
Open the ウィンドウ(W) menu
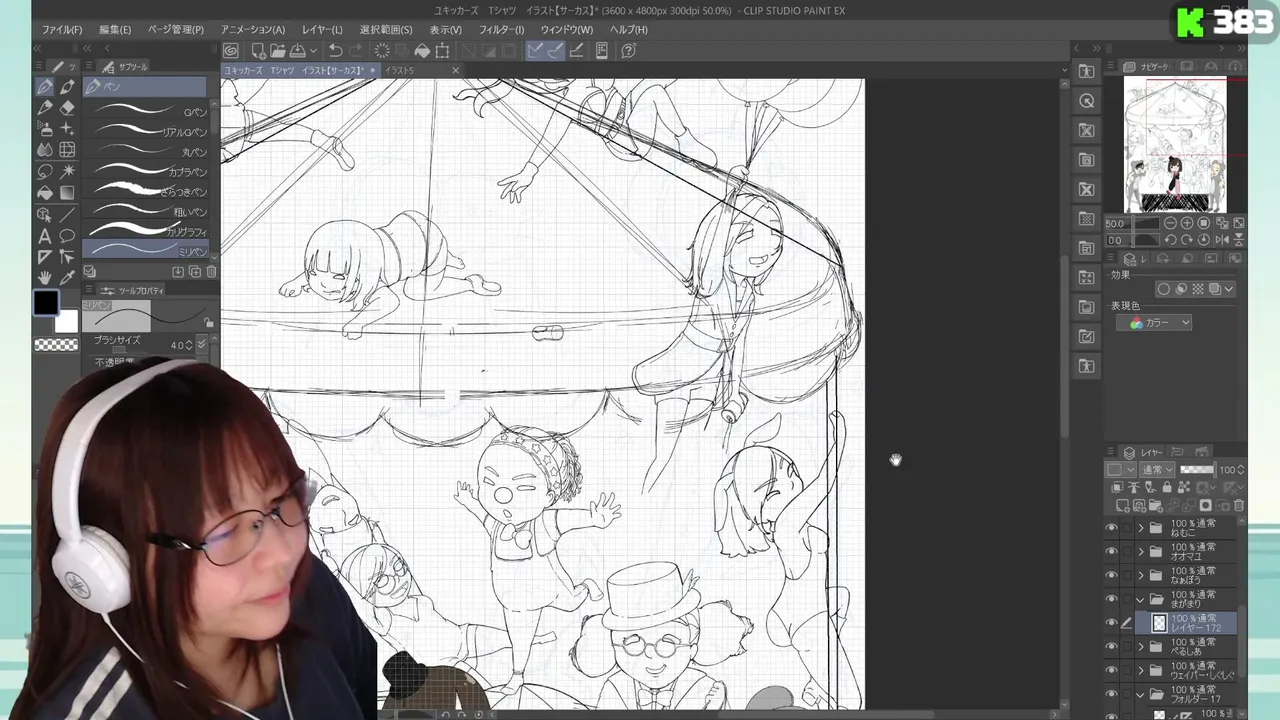[566, 30]
